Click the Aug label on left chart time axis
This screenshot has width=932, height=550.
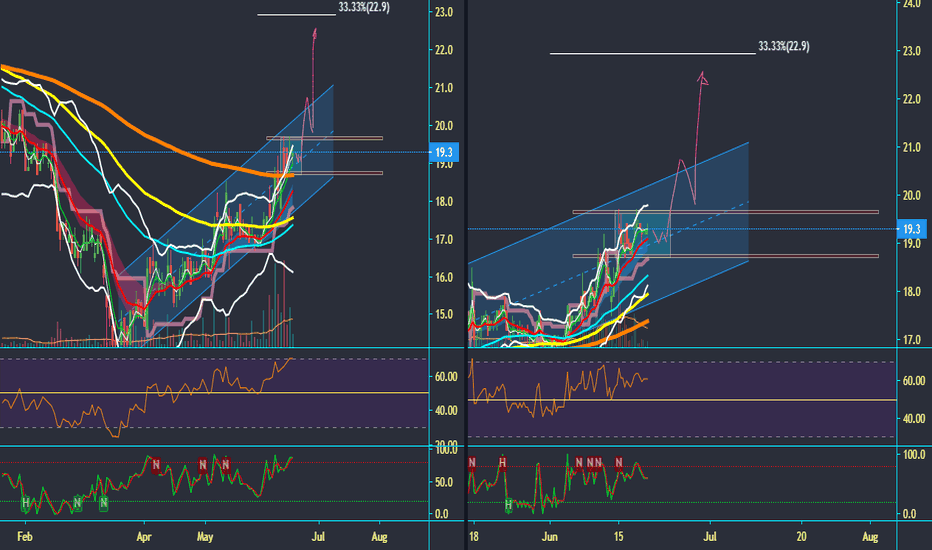379,536
